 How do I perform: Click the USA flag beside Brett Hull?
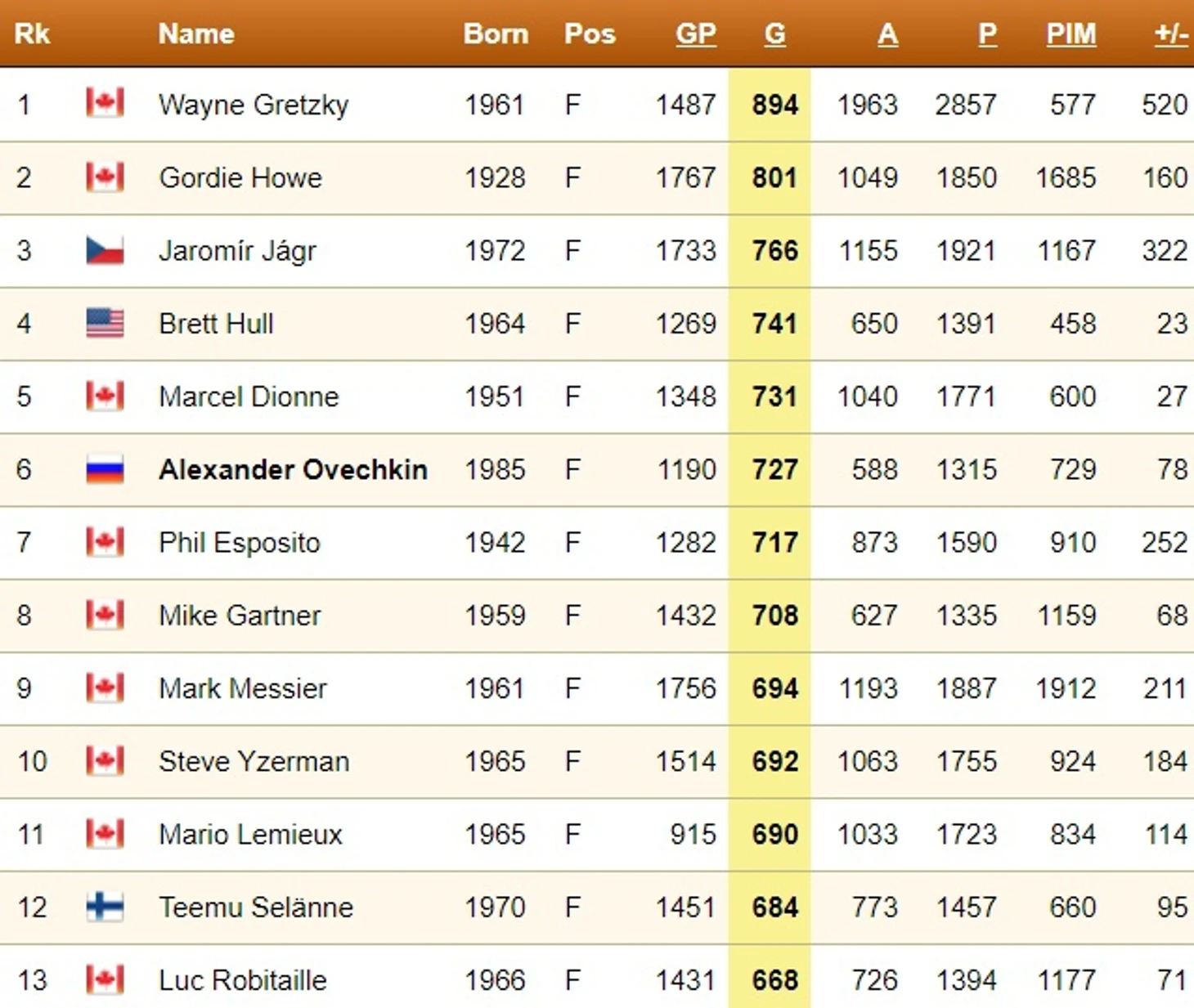click(105, 323)
